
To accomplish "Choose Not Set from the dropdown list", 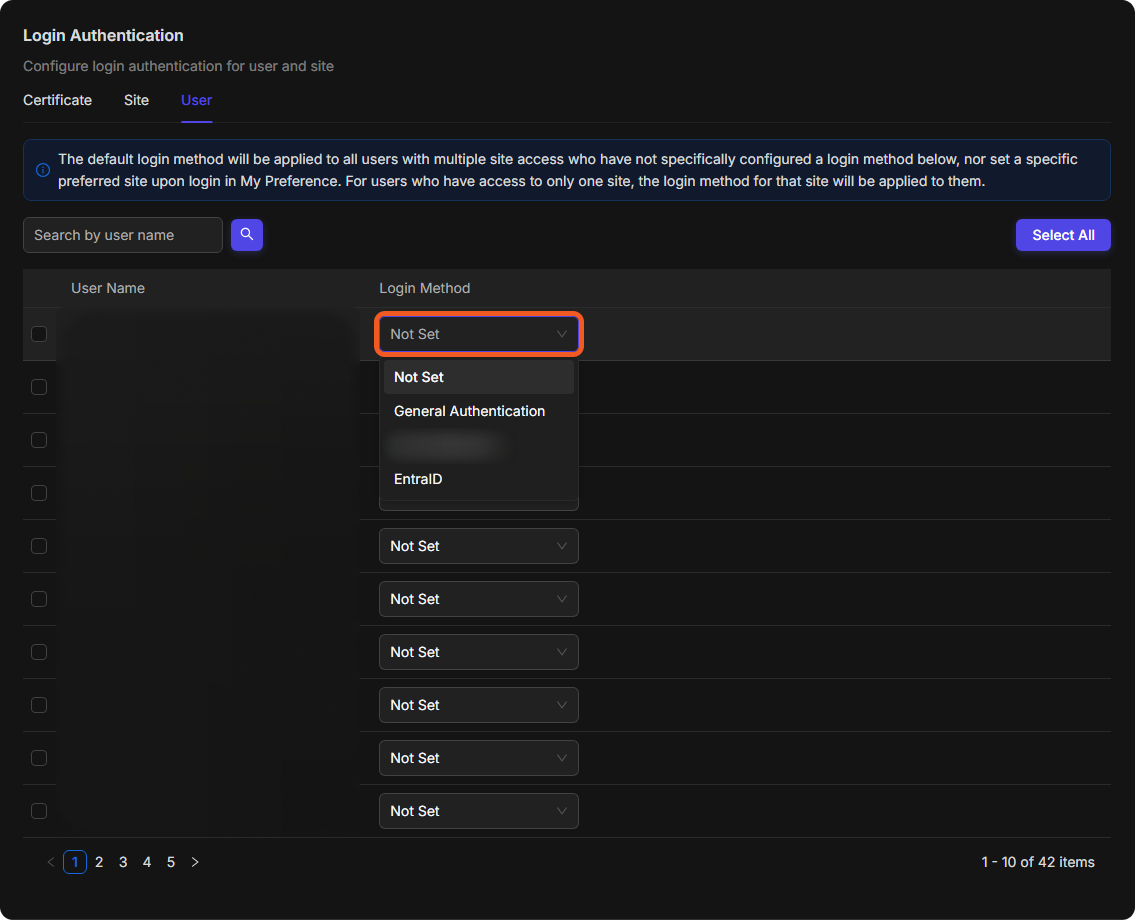I will pyautogui.click(x=478, y=377).
